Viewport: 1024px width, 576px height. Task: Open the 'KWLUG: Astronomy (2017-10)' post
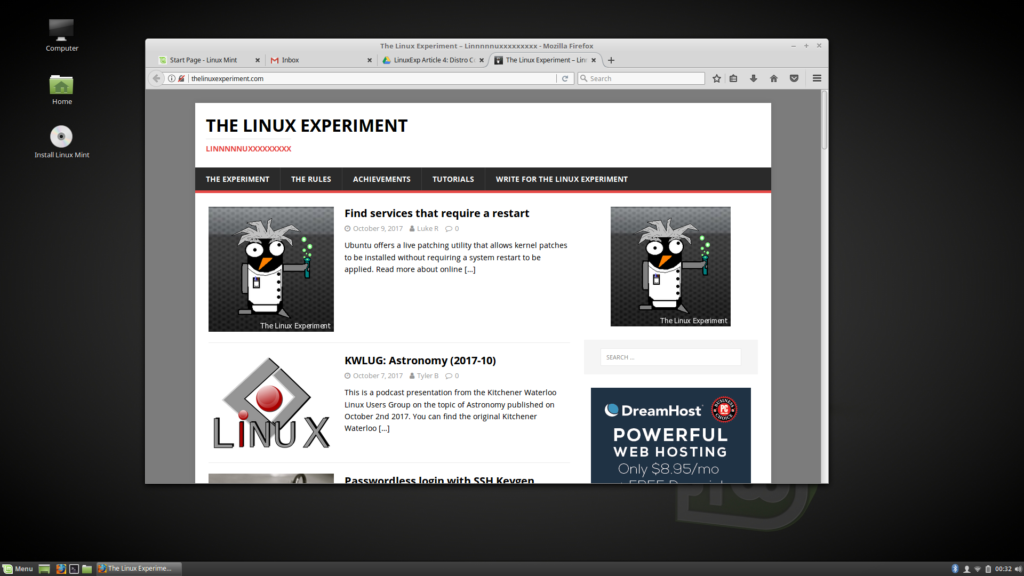pyautogui.click(x=419, y=360)
